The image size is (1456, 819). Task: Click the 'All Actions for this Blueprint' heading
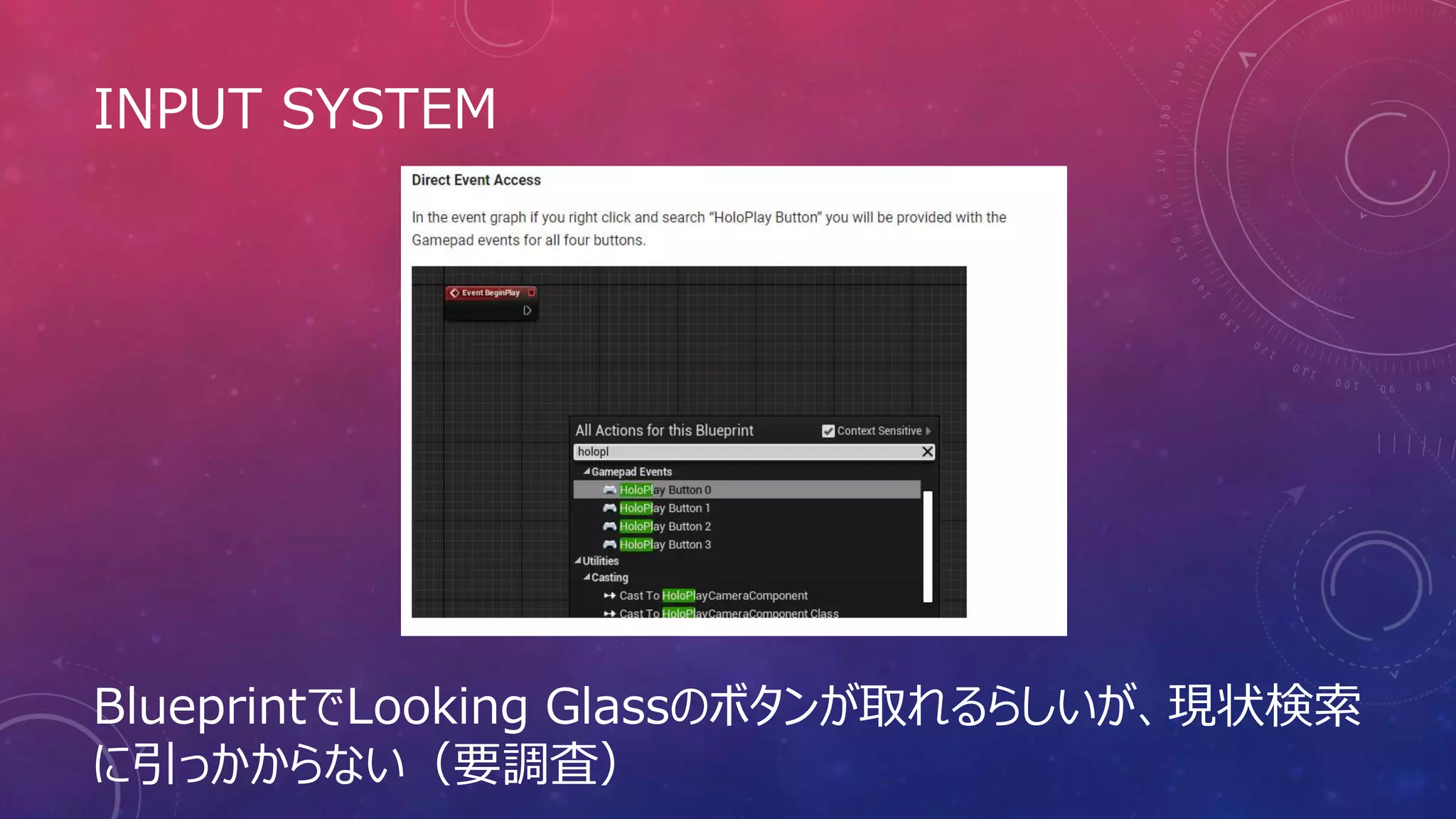664,430
